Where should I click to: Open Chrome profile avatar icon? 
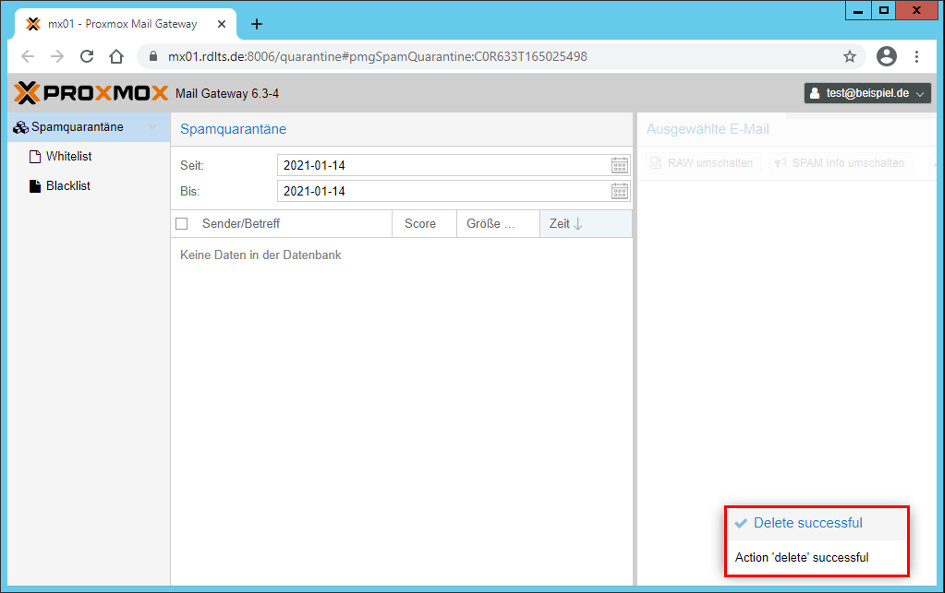886,57
